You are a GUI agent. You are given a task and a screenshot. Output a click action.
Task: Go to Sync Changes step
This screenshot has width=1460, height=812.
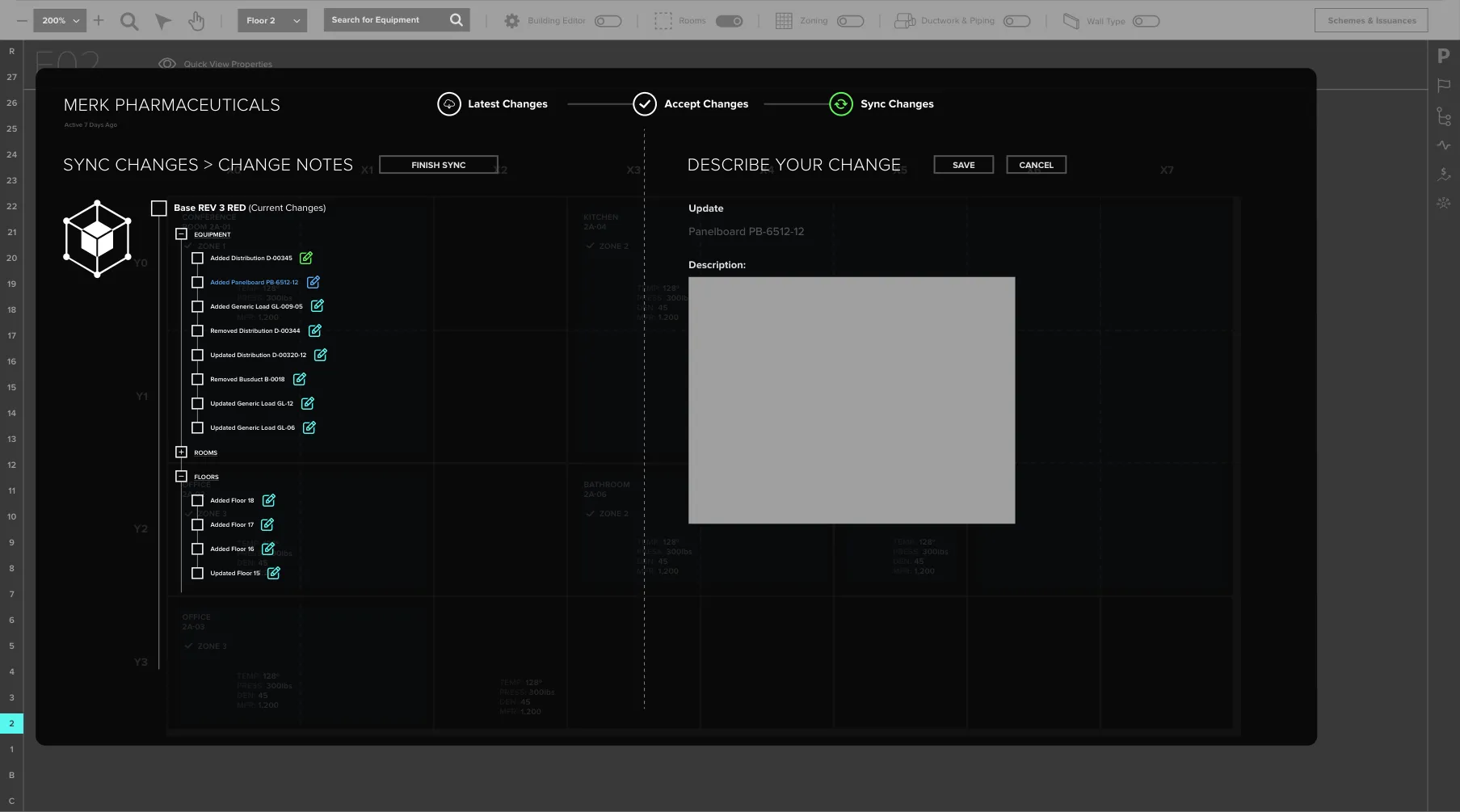[x=881, y=104]
